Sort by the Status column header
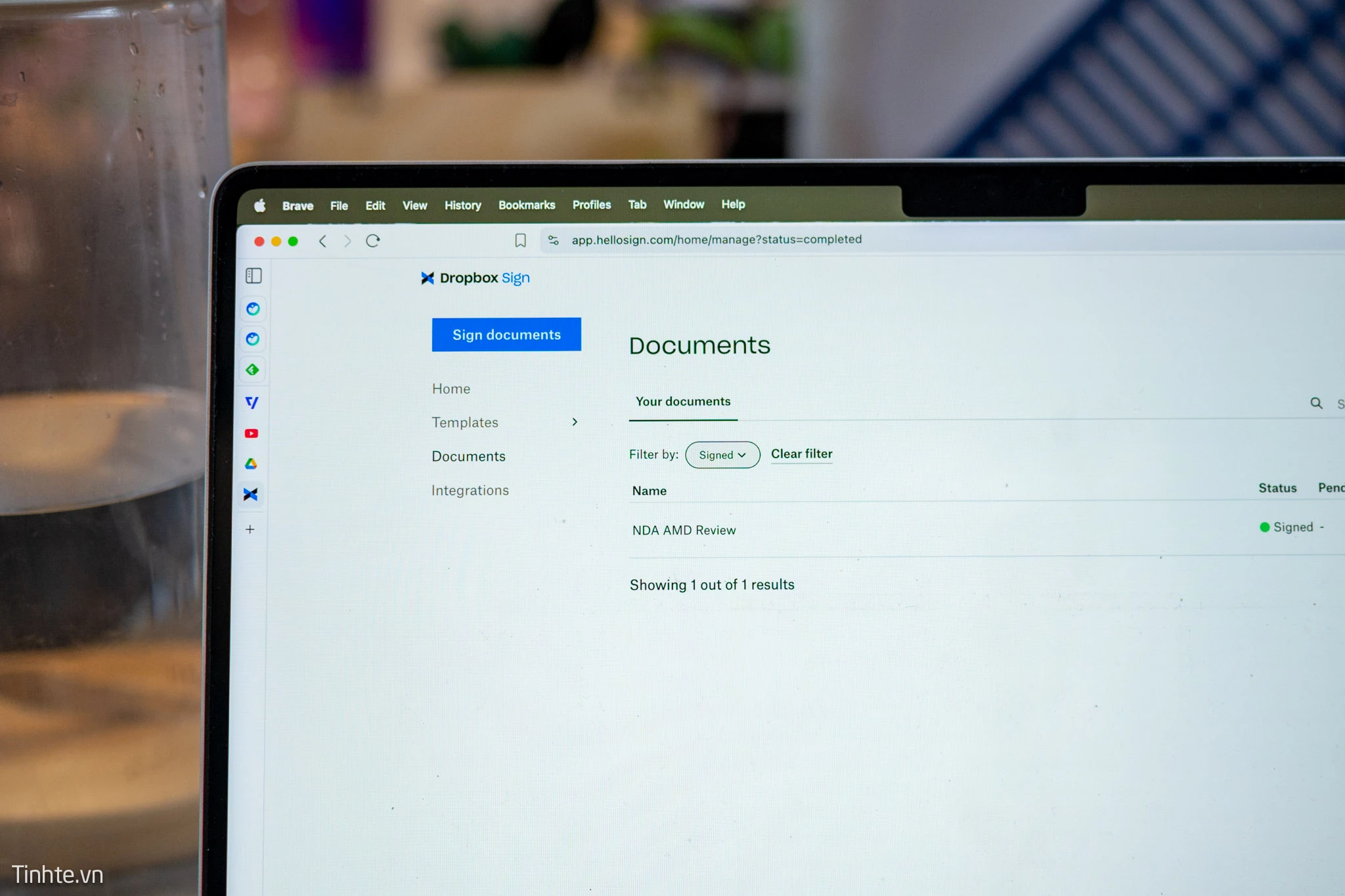The height and width of the screenshot is (896, 1345). click(1277, 488)
